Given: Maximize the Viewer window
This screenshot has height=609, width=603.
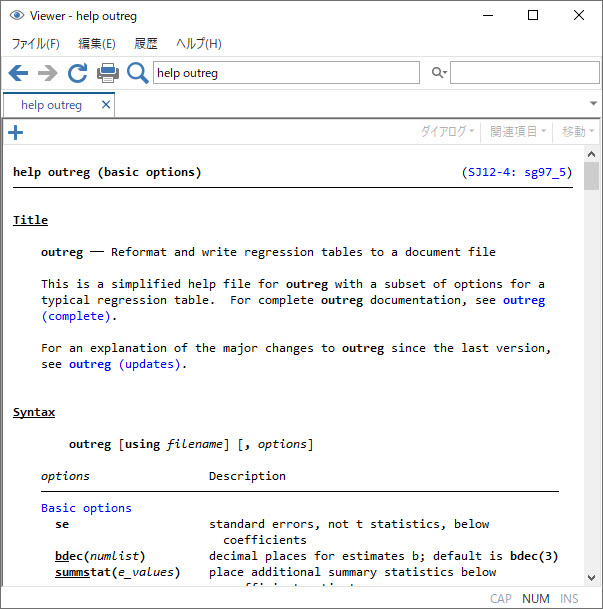Looking at the screenshot, I should pos(533,16).
